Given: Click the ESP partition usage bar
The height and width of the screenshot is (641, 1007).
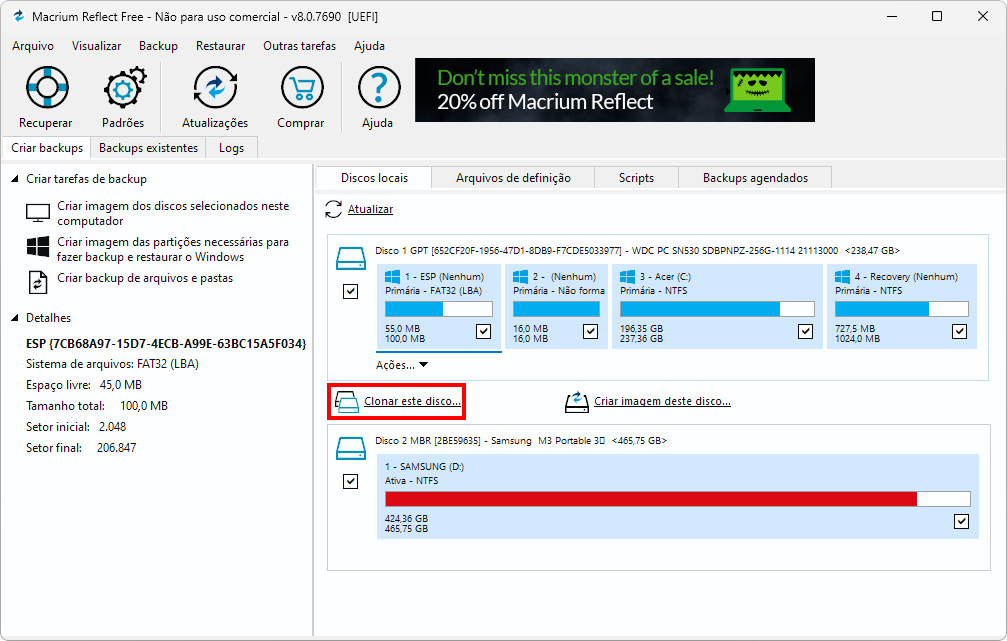Looking at the screenshot, I should [x=439, y=309].
